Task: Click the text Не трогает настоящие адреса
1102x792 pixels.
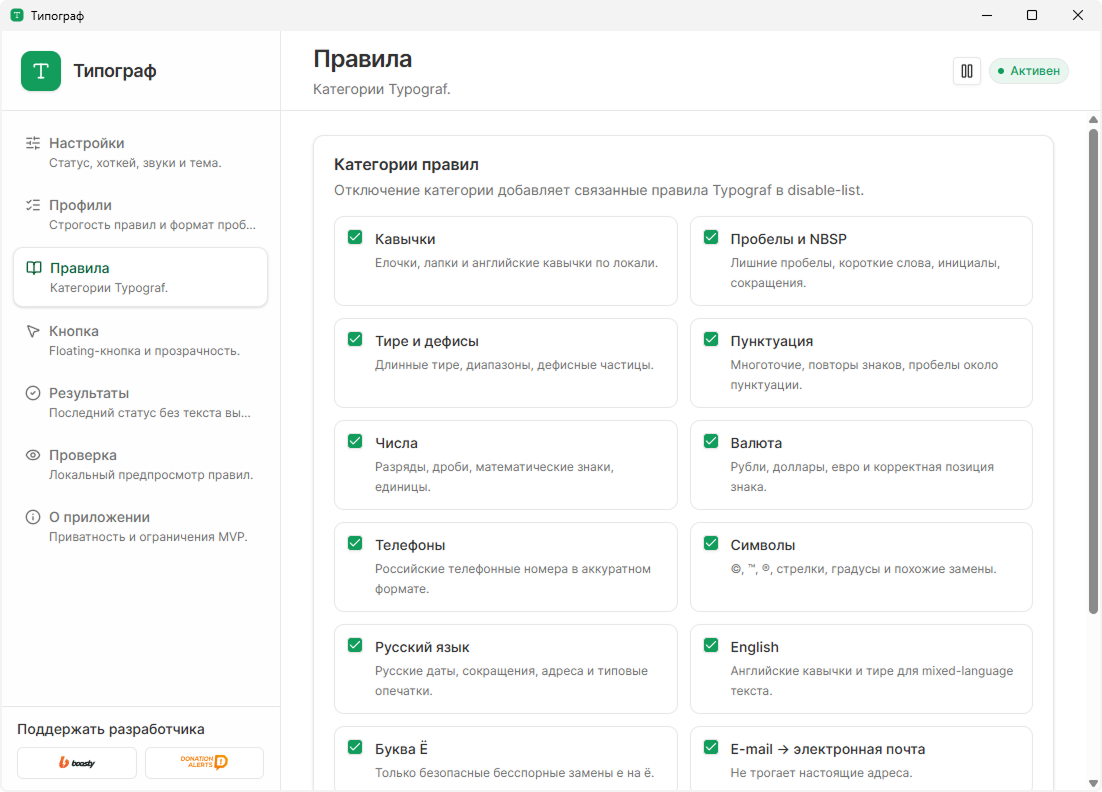Action: (821, 773)
